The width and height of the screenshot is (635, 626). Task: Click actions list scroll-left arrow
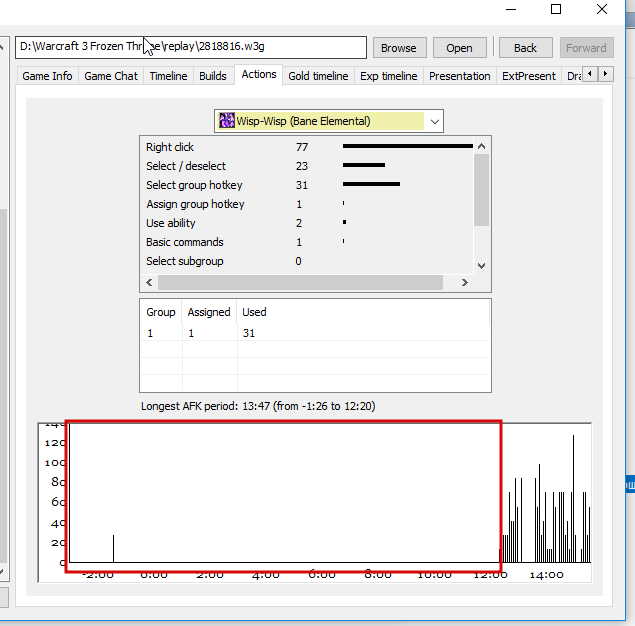(x=149, y=282)
